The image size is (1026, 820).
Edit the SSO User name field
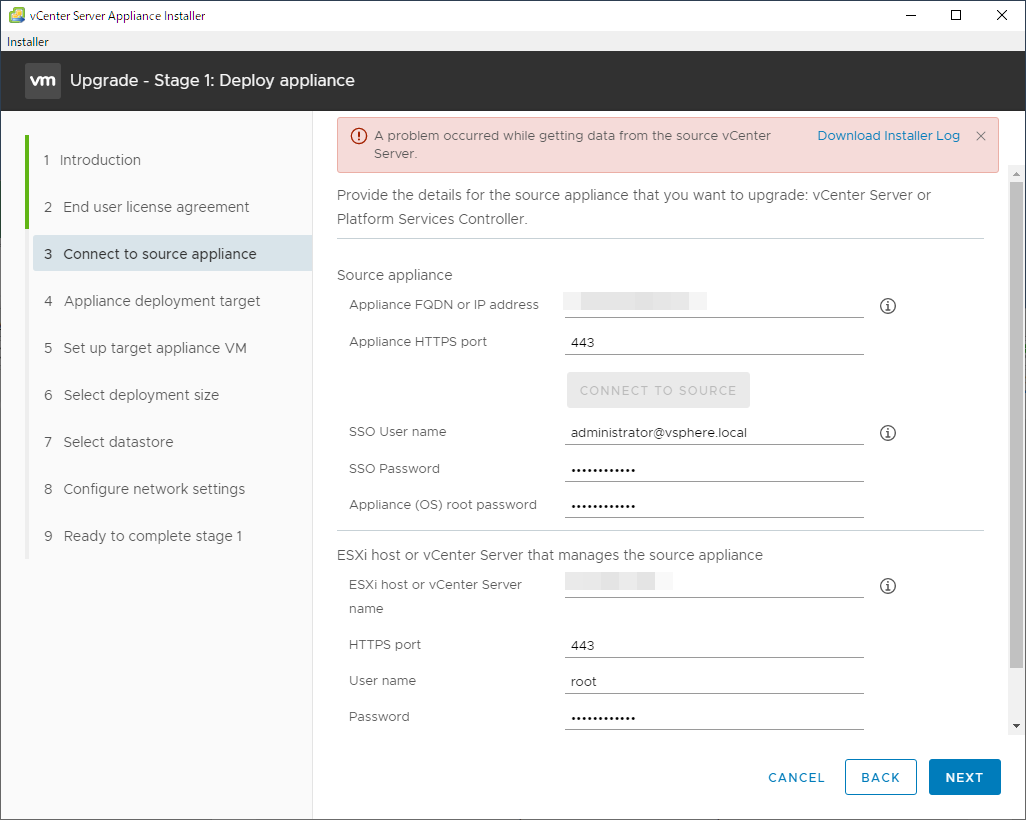[x=713, y=433]
